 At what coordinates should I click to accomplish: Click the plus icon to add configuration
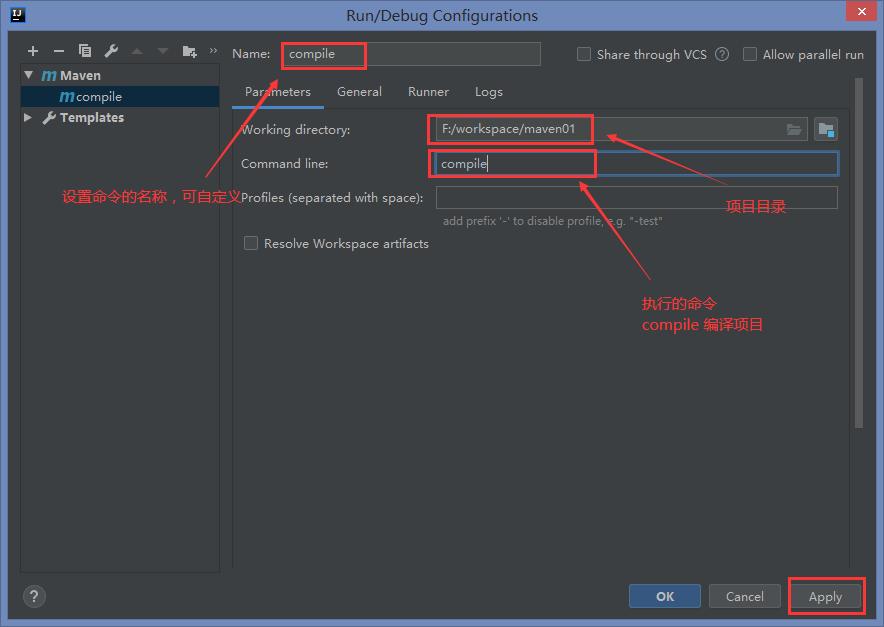(x=33, y=51)
